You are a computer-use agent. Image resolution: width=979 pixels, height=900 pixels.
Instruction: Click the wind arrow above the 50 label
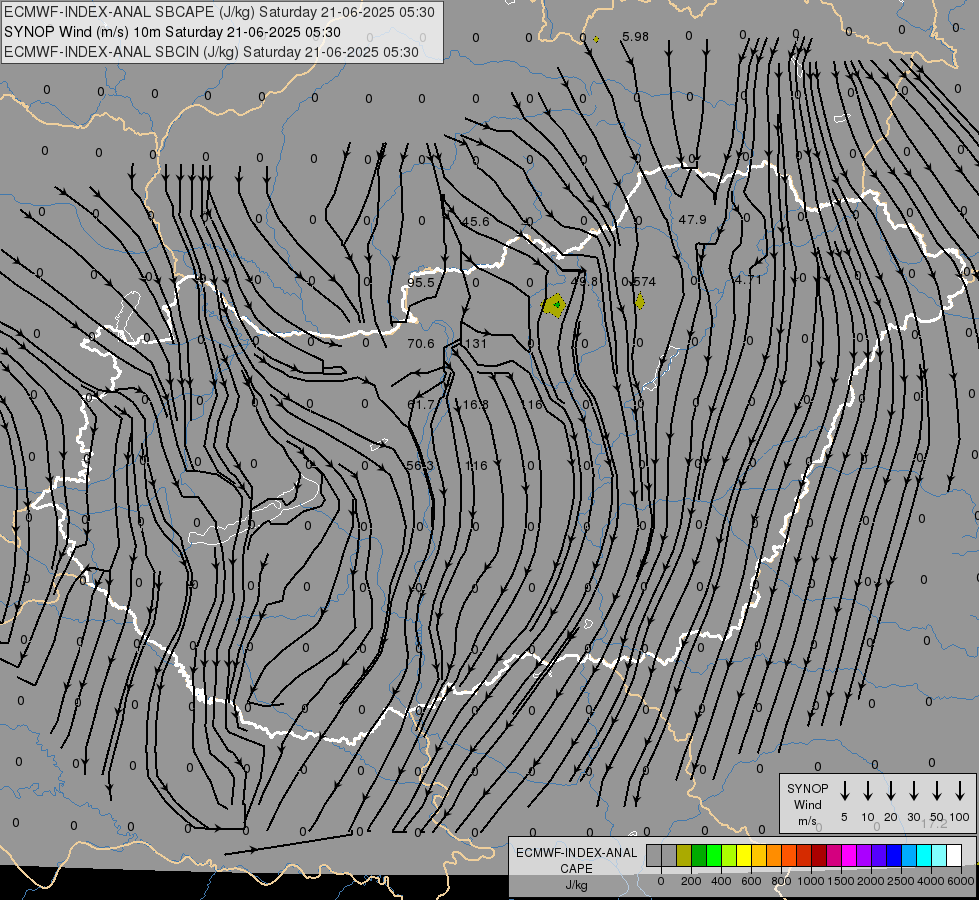937,791
